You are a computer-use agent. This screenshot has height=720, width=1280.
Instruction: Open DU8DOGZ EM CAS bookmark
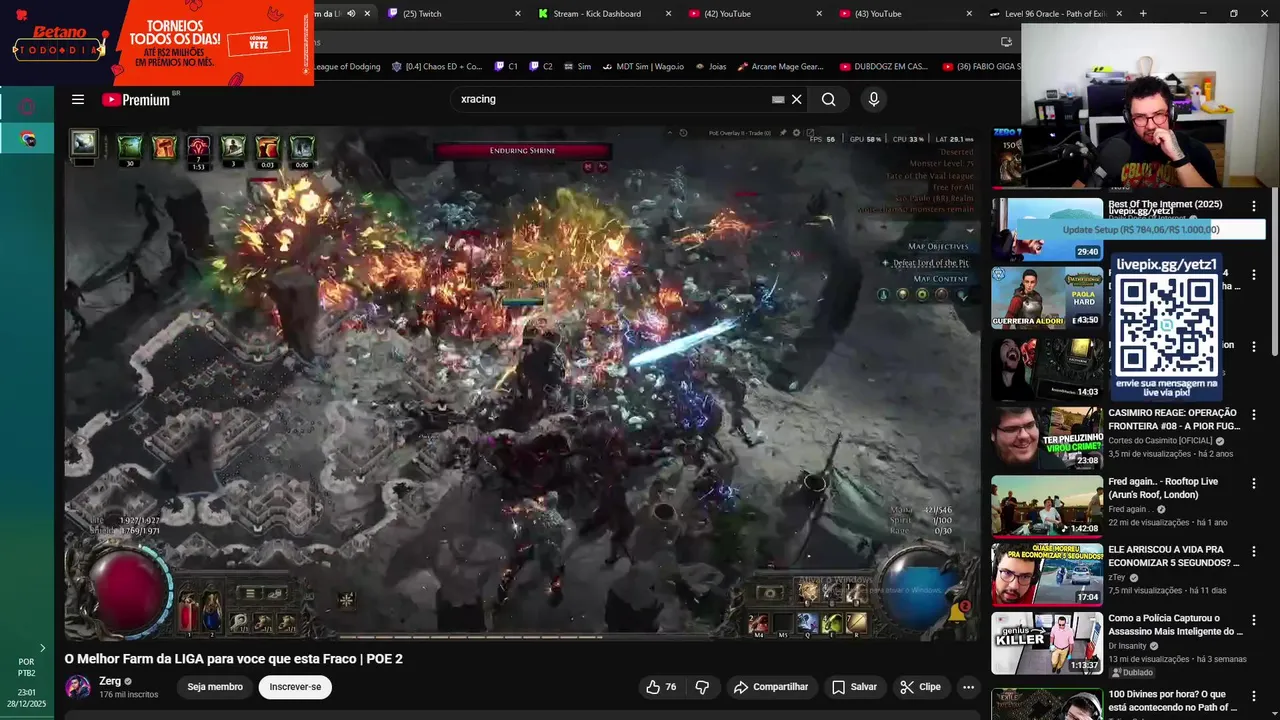pos(884,66)
